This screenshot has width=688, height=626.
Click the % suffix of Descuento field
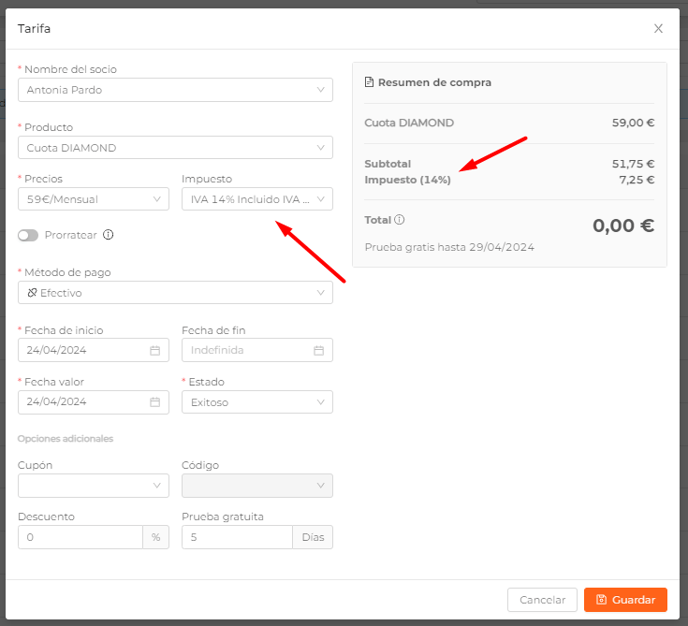(156, 537)
